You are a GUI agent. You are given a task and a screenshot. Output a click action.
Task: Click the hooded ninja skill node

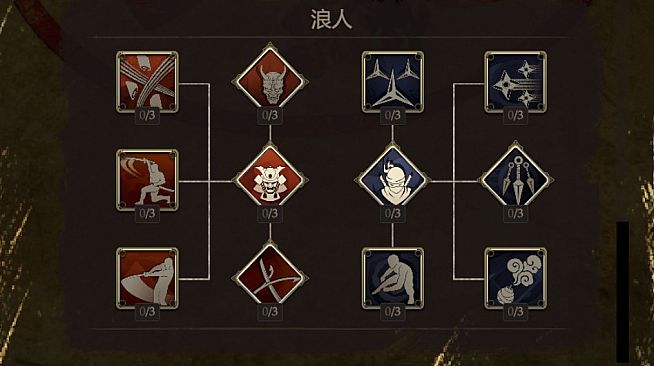(393, 180)
